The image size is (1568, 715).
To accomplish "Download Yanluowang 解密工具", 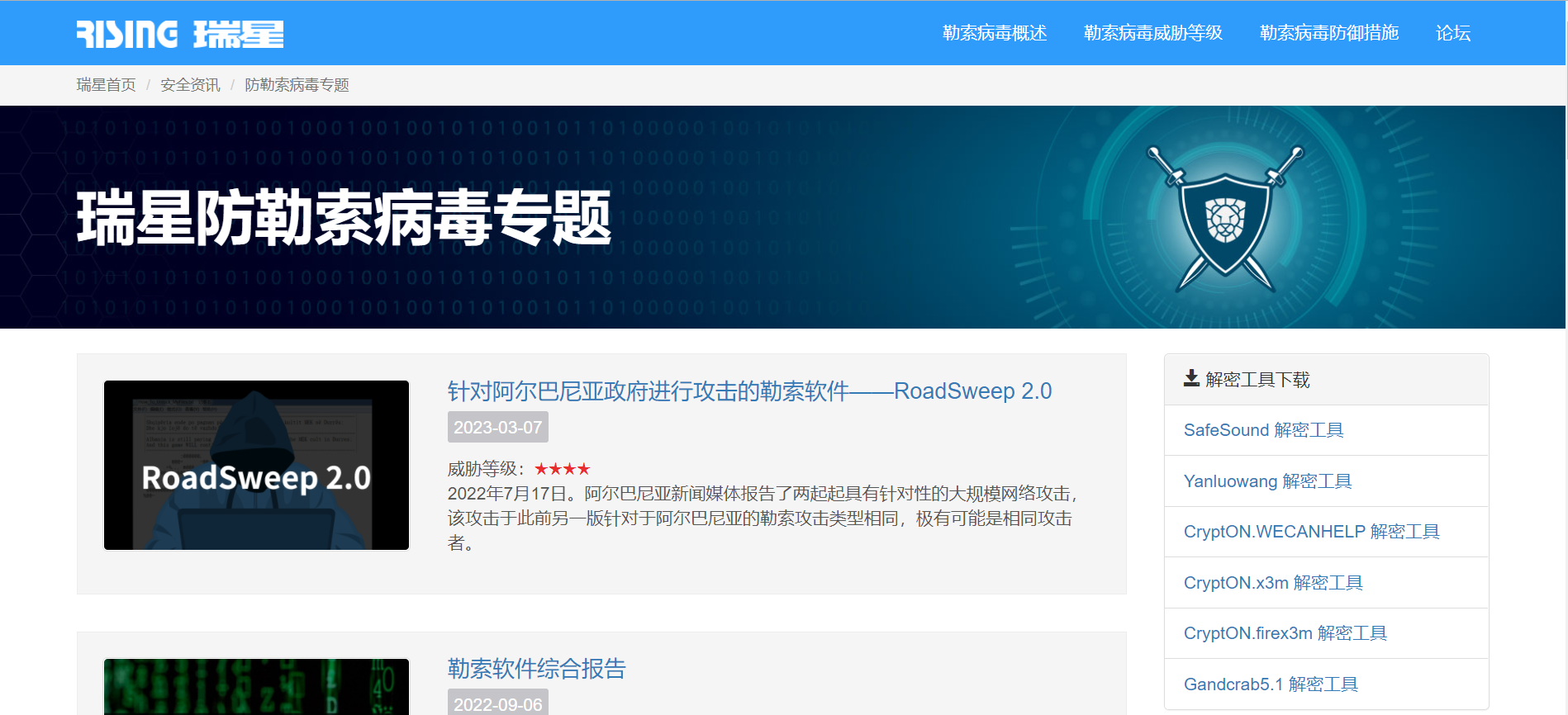I will 1267,481.
